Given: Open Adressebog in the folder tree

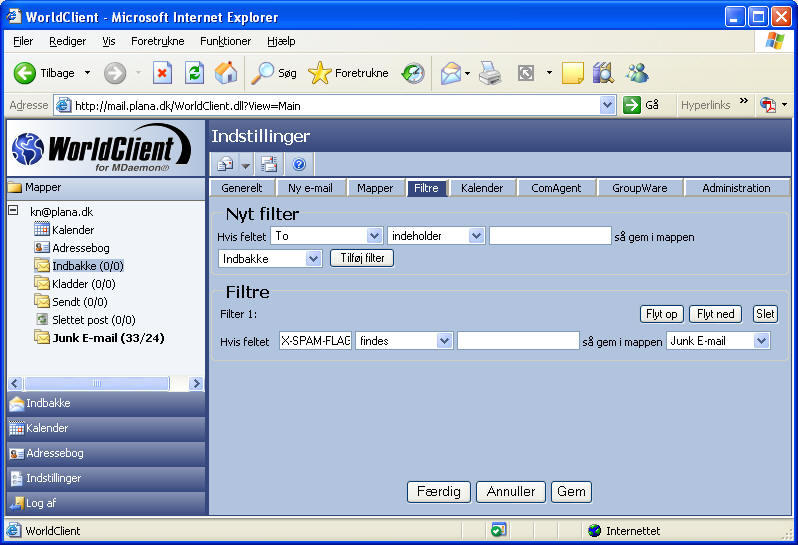Looking at the screenshot, I should click(x=80, y=248).
